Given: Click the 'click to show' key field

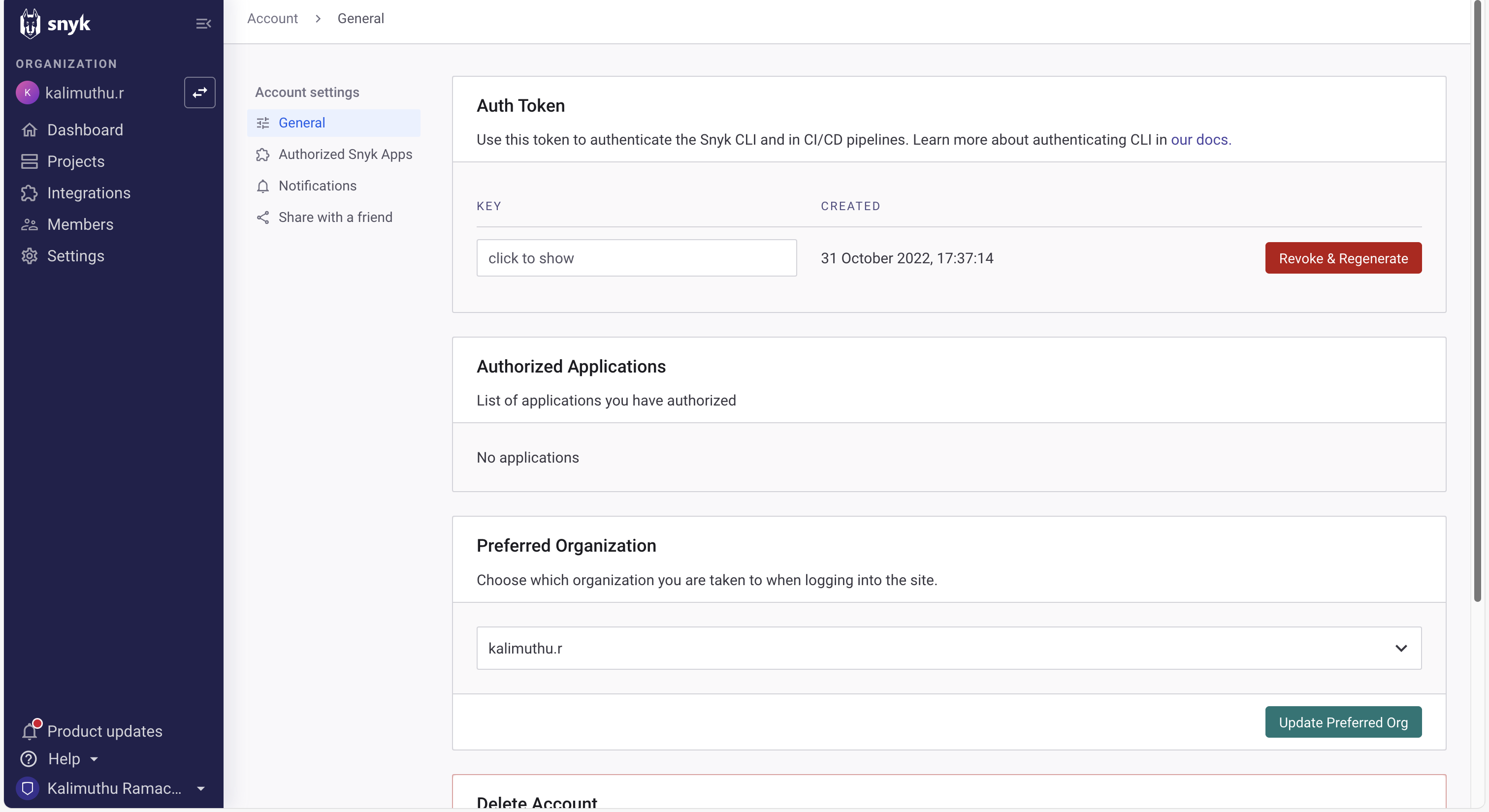Looking at the screenshot, I should pos(636,257).
